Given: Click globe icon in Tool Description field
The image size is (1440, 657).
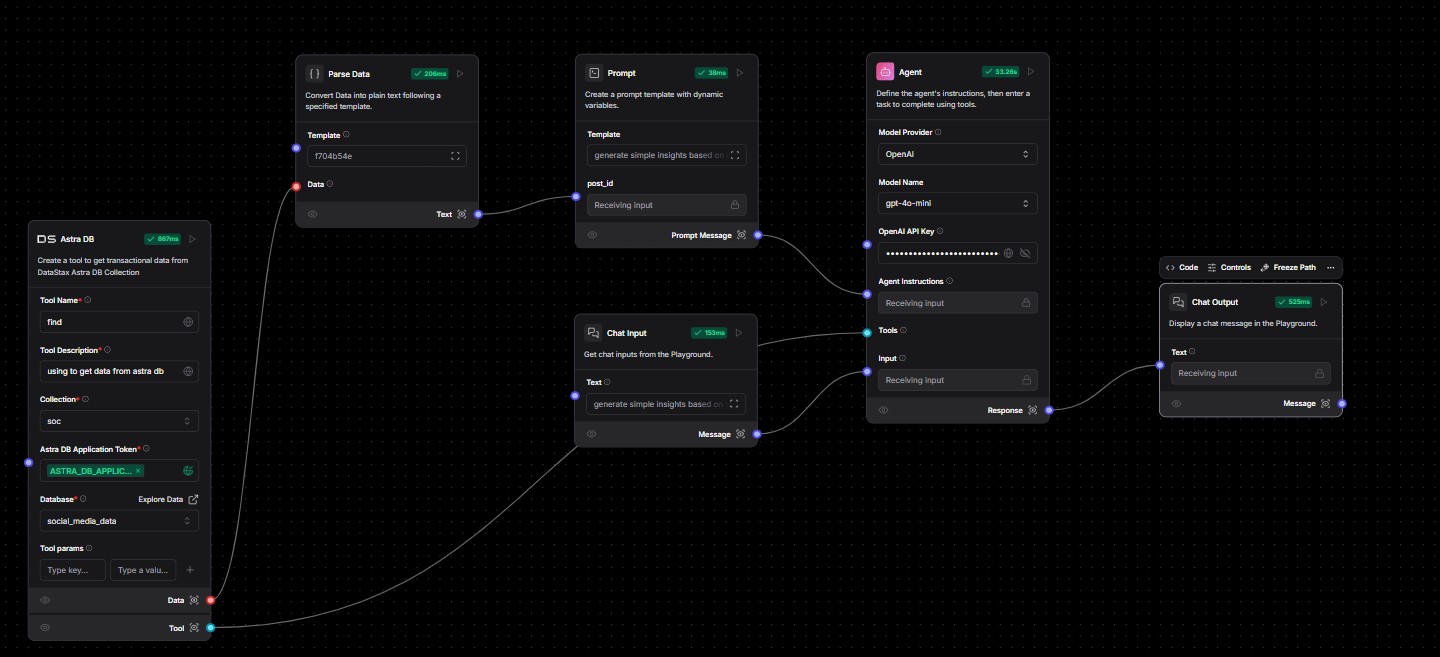Looking at the screenshot, I should click(188, 371).
